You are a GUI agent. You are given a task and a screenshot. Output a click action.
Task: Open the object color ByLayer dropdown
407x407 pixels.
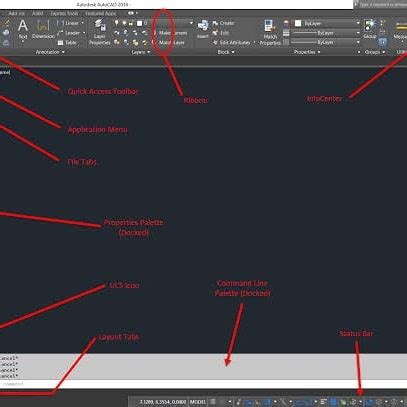coord(358,23)
